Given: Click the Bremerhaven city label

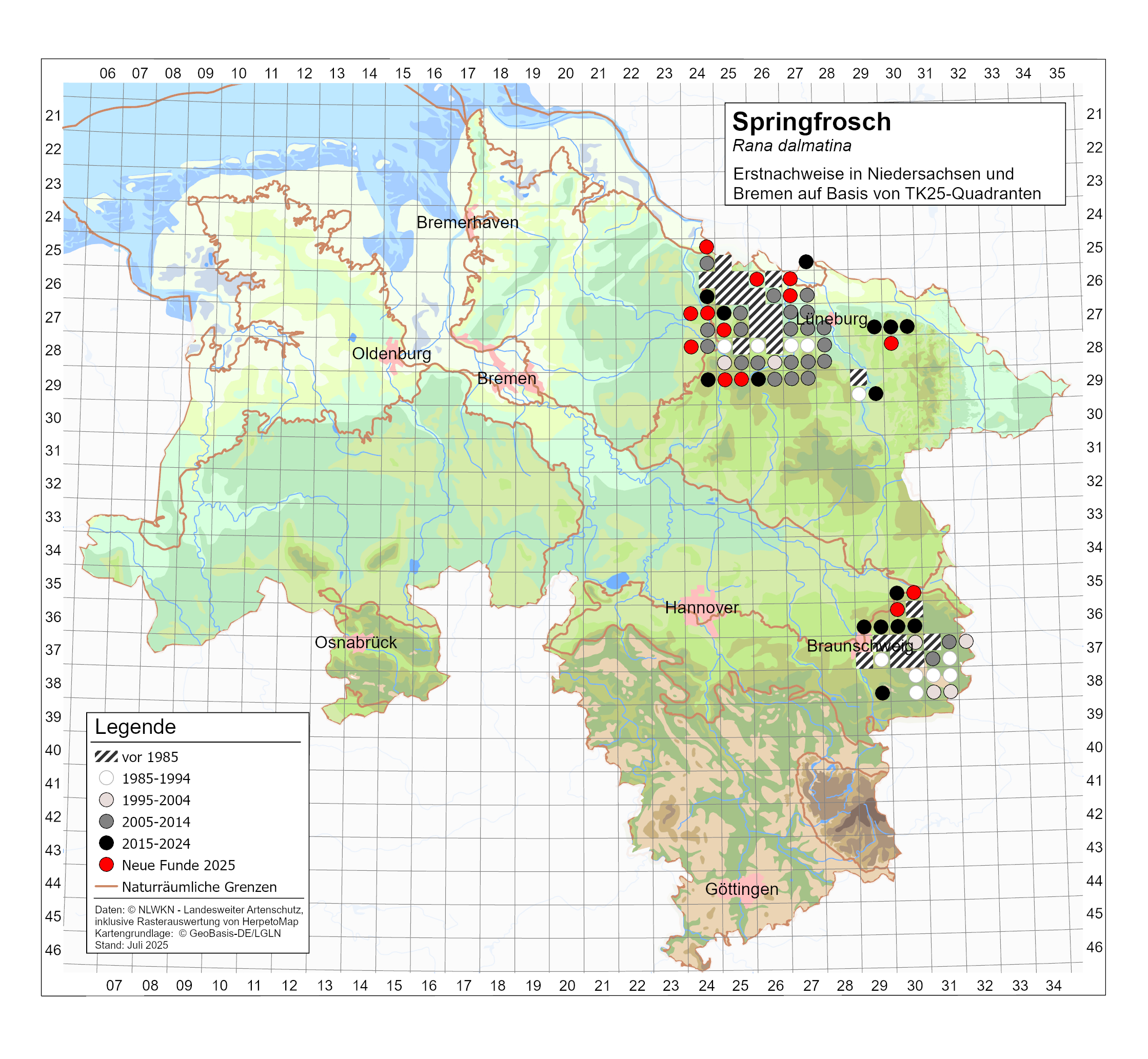Looking at the screenshot, I should (x=467, y=223).
